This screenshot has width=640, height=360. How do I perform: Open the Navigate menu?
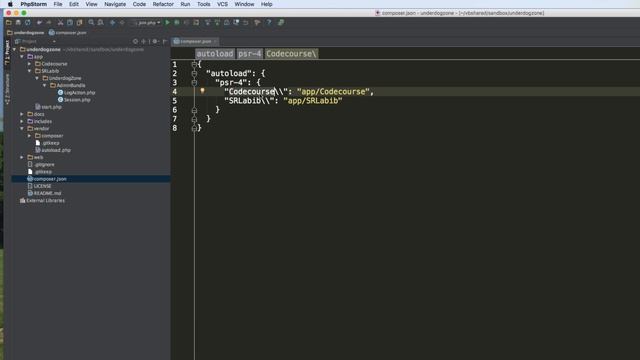tap(115, 4)
